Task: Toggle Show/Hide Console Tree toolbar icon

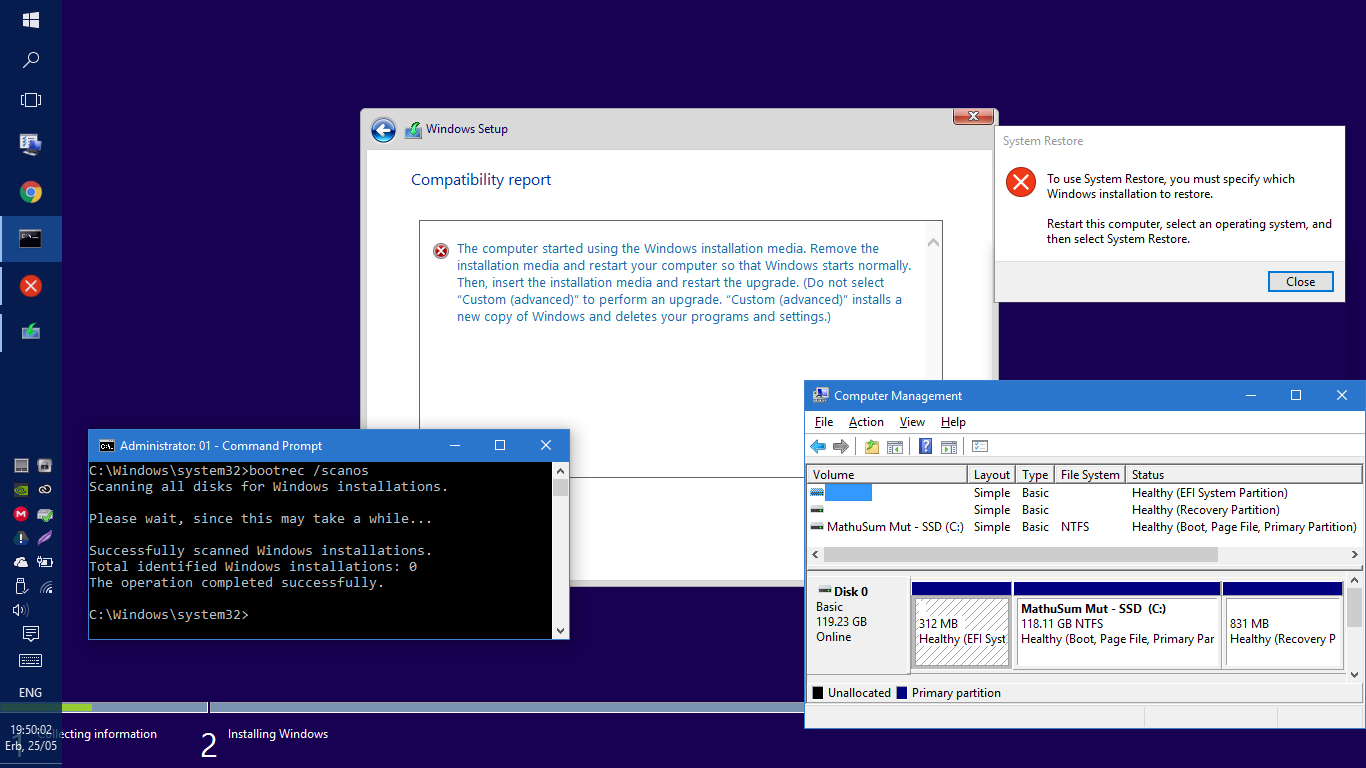Action: (x=895, y=446)
